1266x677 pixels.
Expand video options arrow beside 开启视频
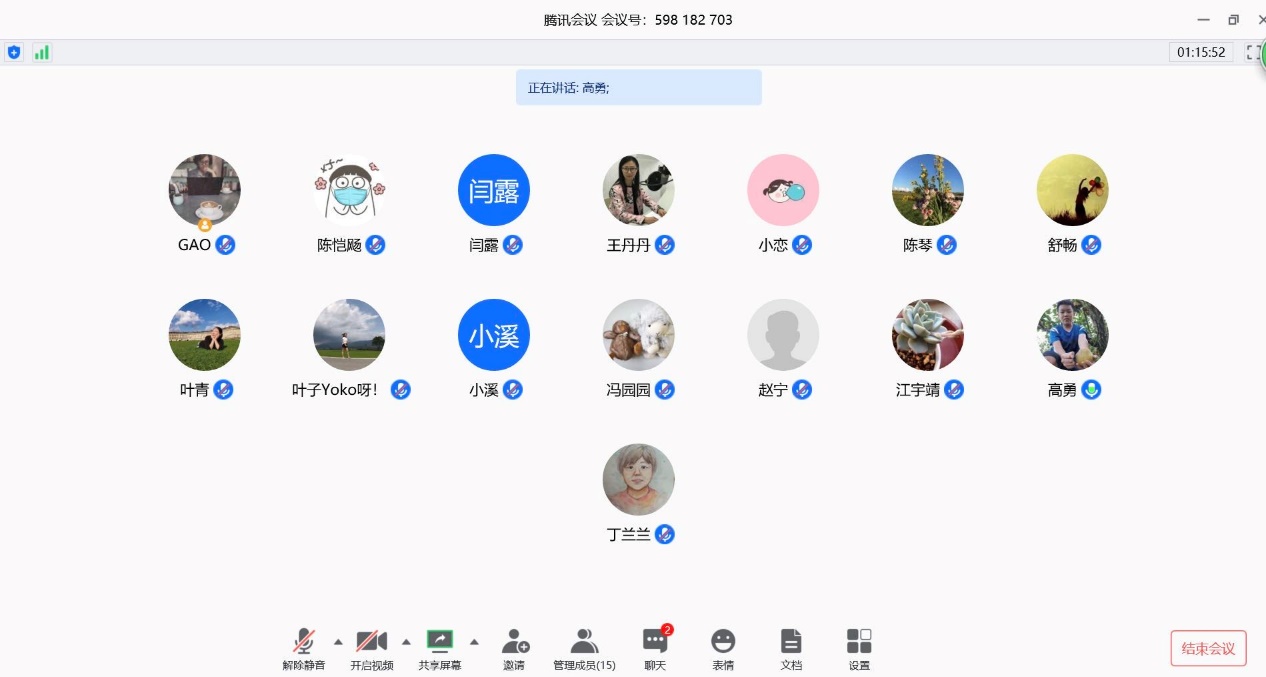point(406,642)
